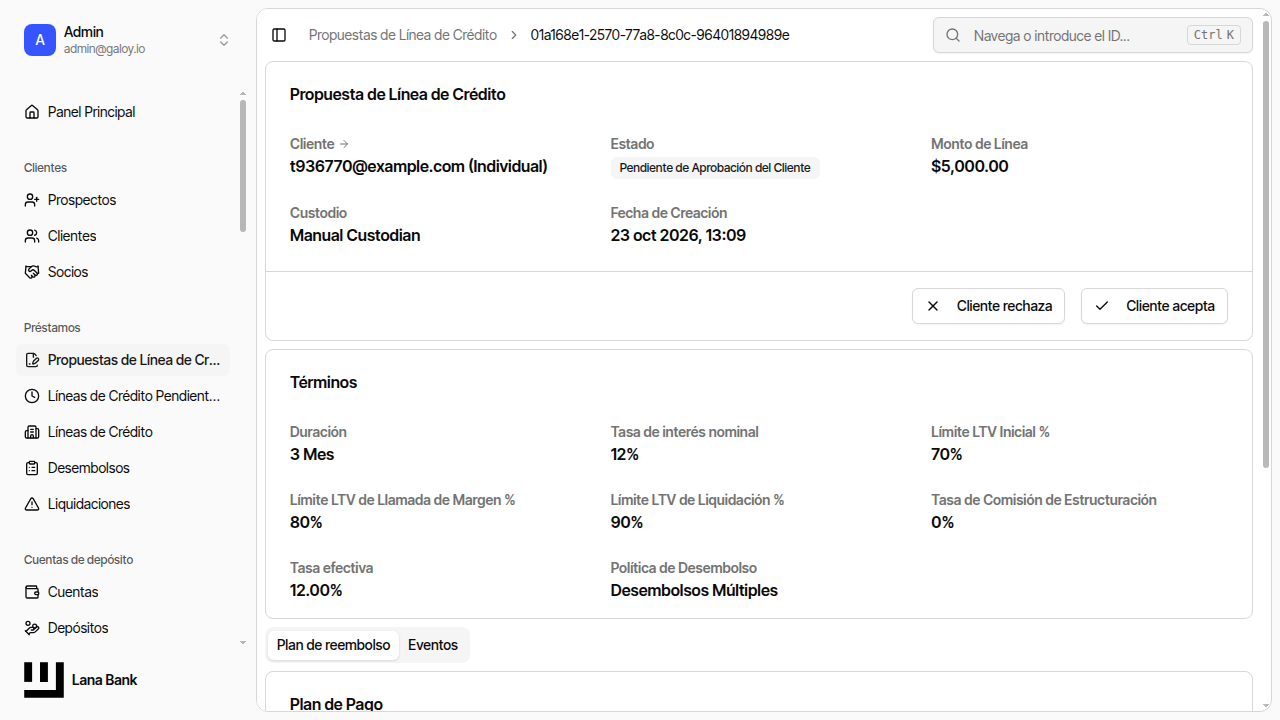Image resolution: width=1280 pixels, height=720 pixels.
Task: Go to Propuestas de Línea de Crédito breadcrumb
Action: coord(402,35)
